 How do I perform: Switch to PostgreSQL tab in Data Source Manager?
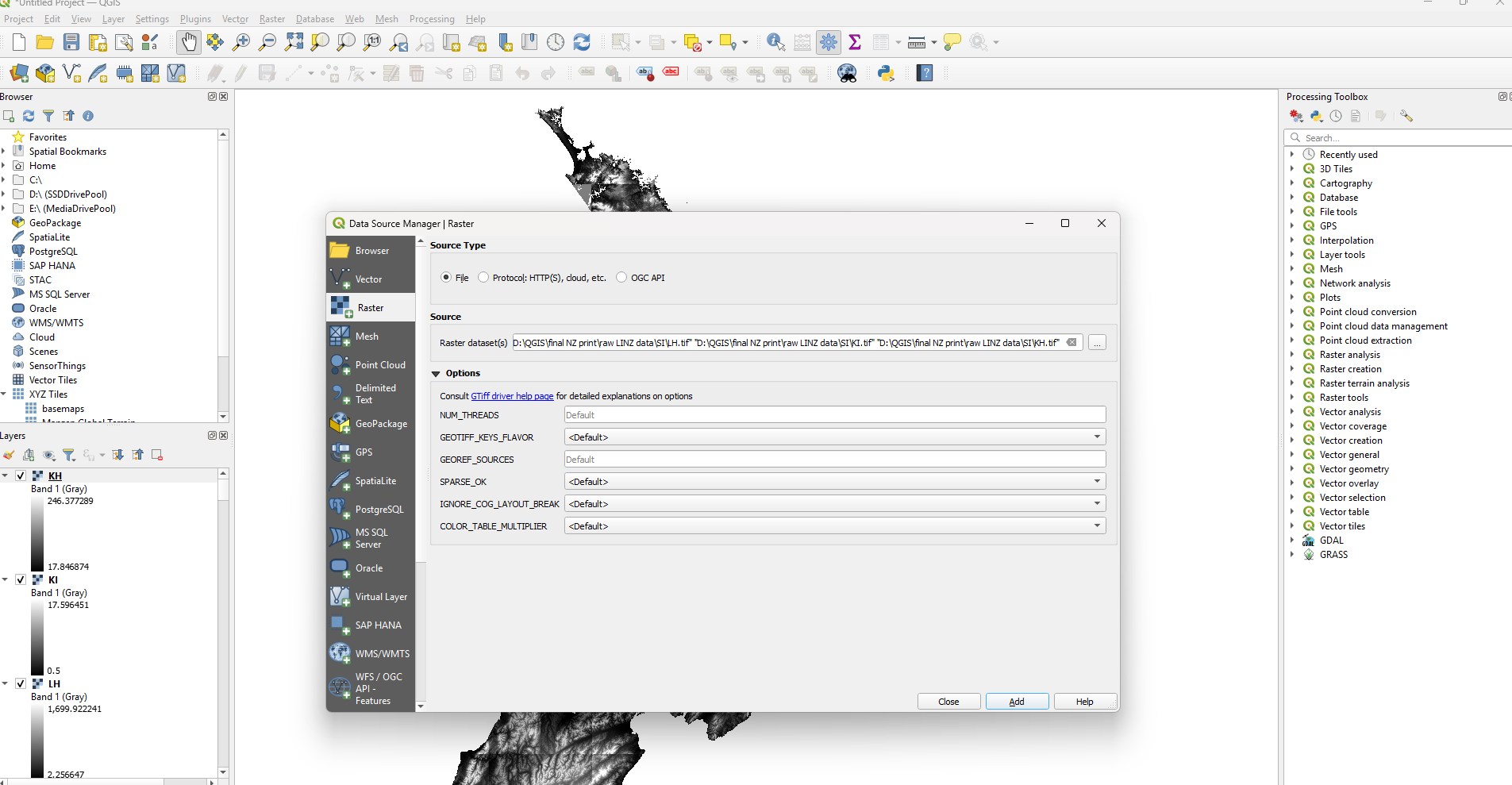(371, 510)
